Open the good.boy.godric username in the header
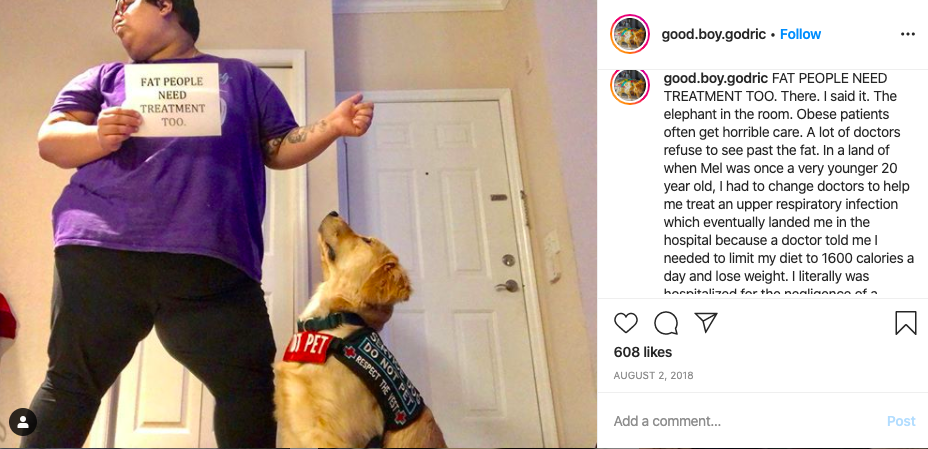 point(714,34)
